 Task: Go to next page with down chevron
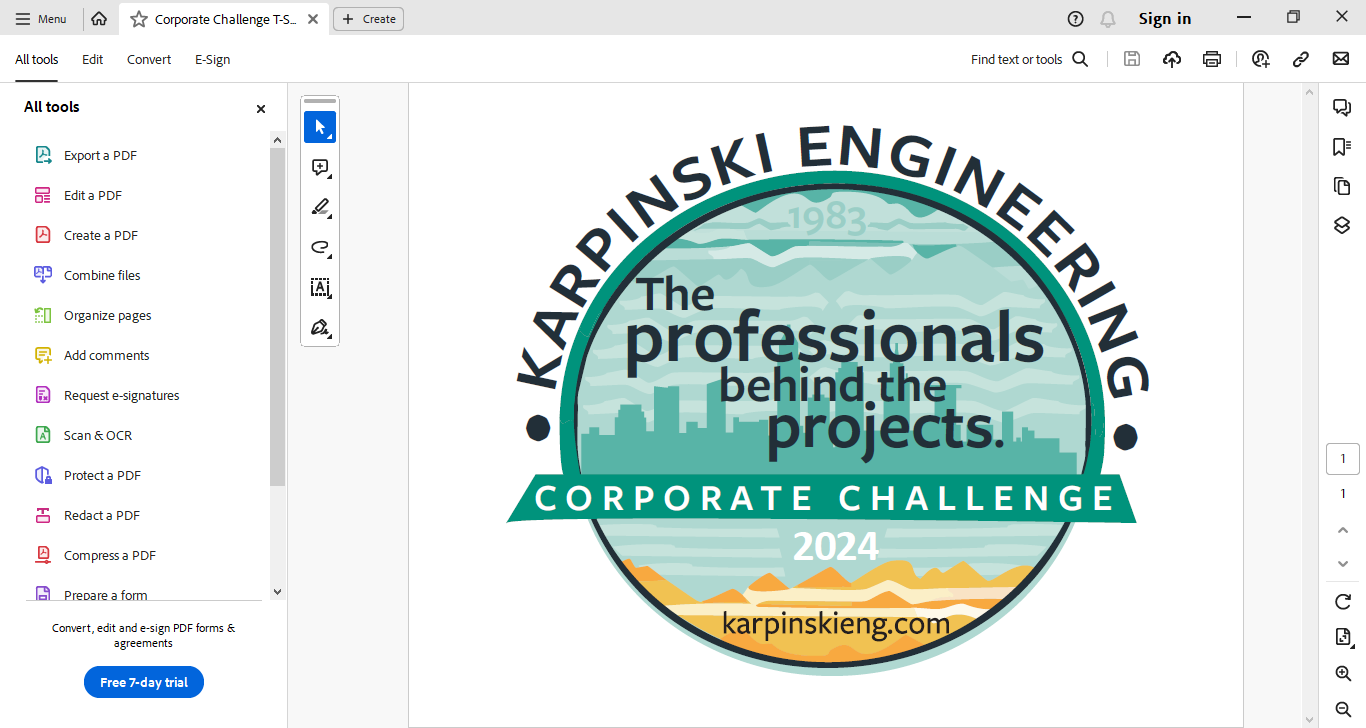click(x=1341, y=563)
